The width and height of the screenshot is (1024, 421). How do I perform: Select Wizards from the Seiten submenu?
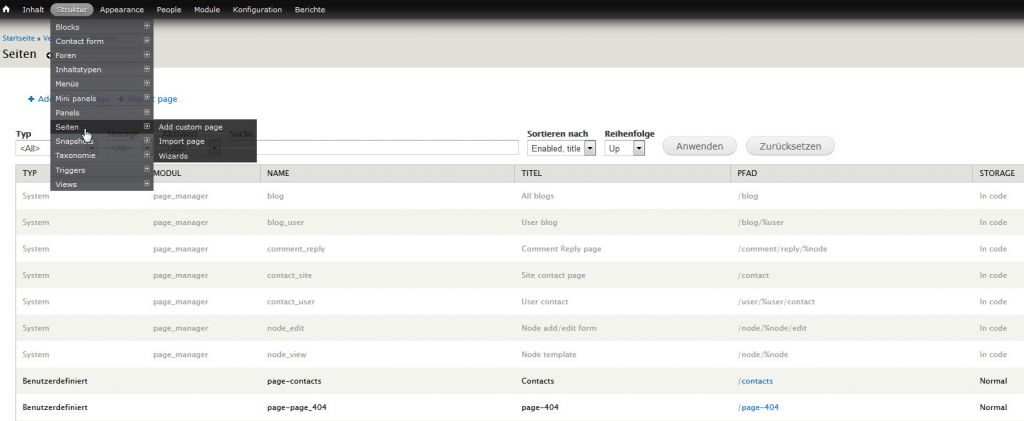pos(174,156)
